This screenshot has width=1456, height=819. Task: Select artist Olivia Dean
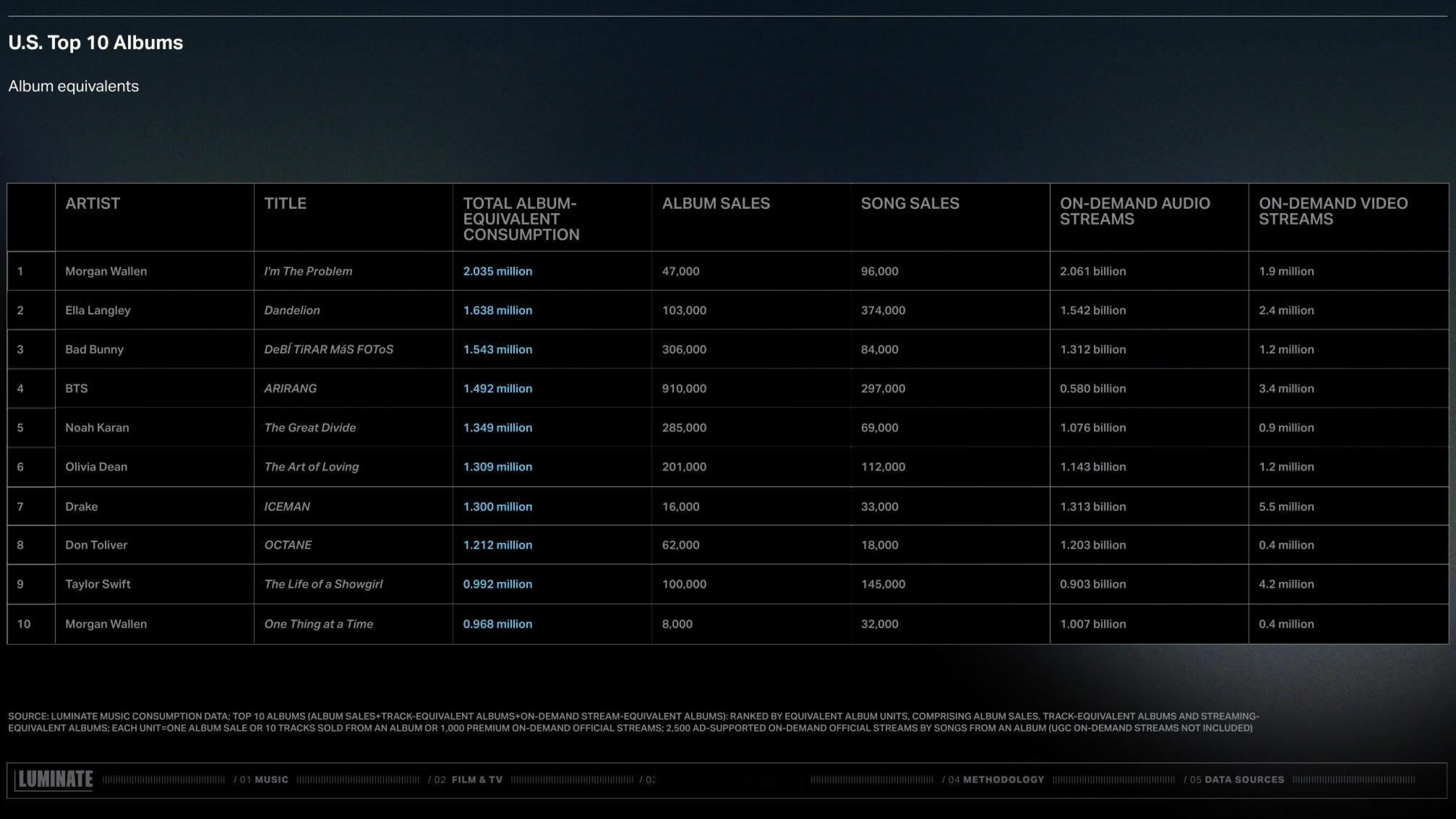[x=96, y=466]
